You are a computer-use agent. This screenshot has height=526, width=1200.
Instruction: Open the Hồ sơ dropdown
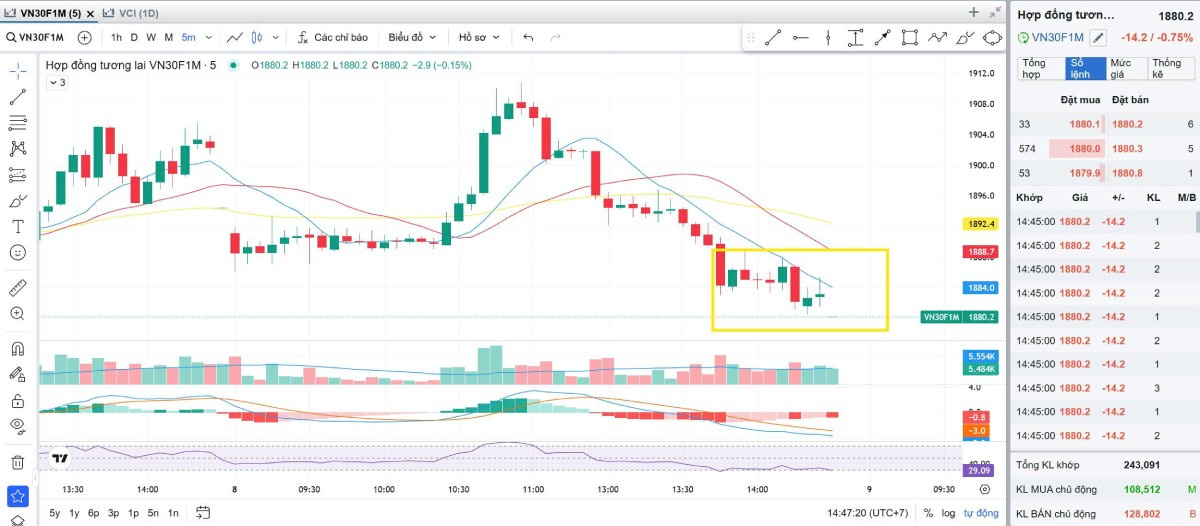tap(478, 37)
